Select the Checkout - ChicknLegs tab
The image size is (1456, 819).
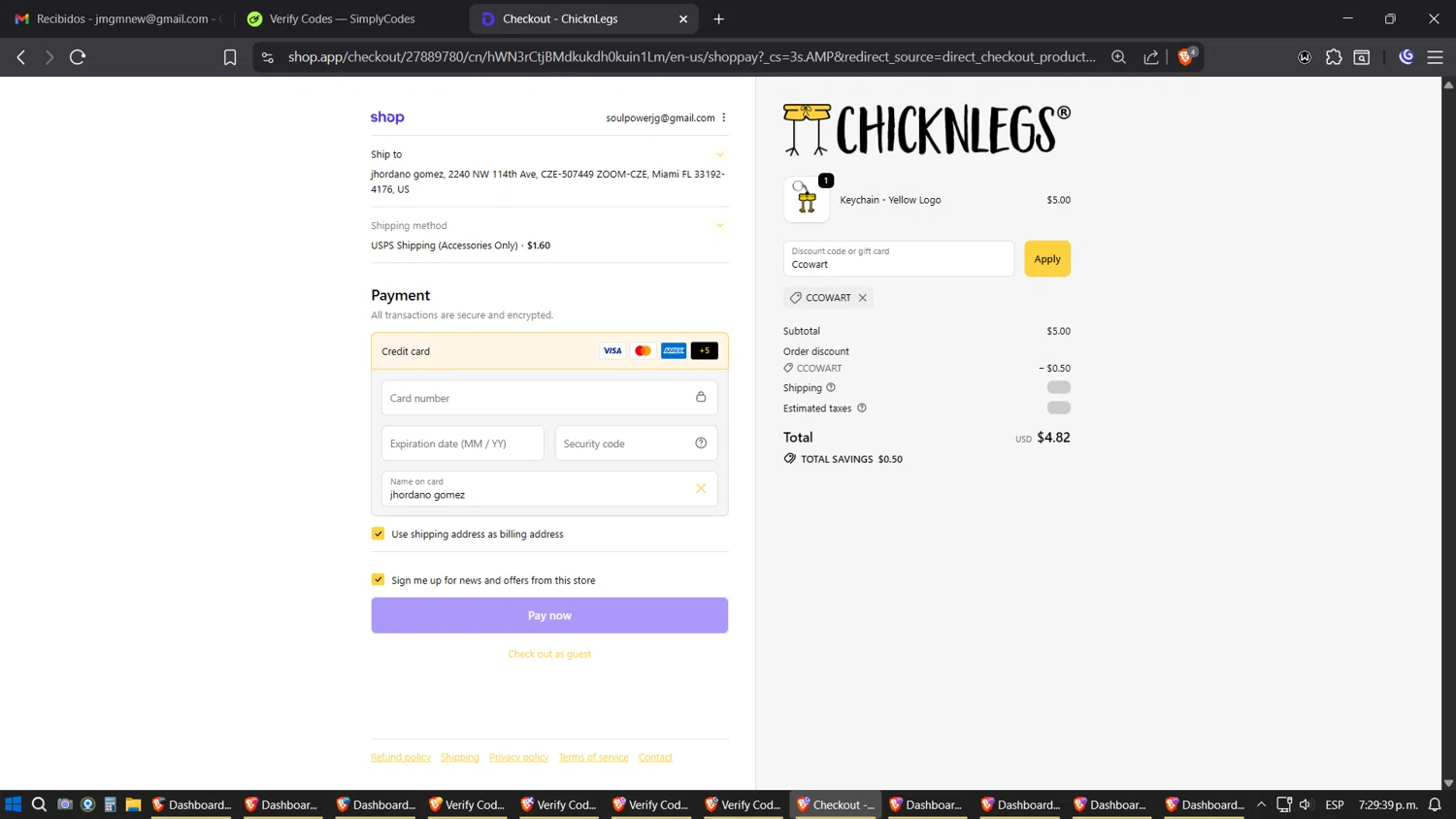(x=582, y=18)
